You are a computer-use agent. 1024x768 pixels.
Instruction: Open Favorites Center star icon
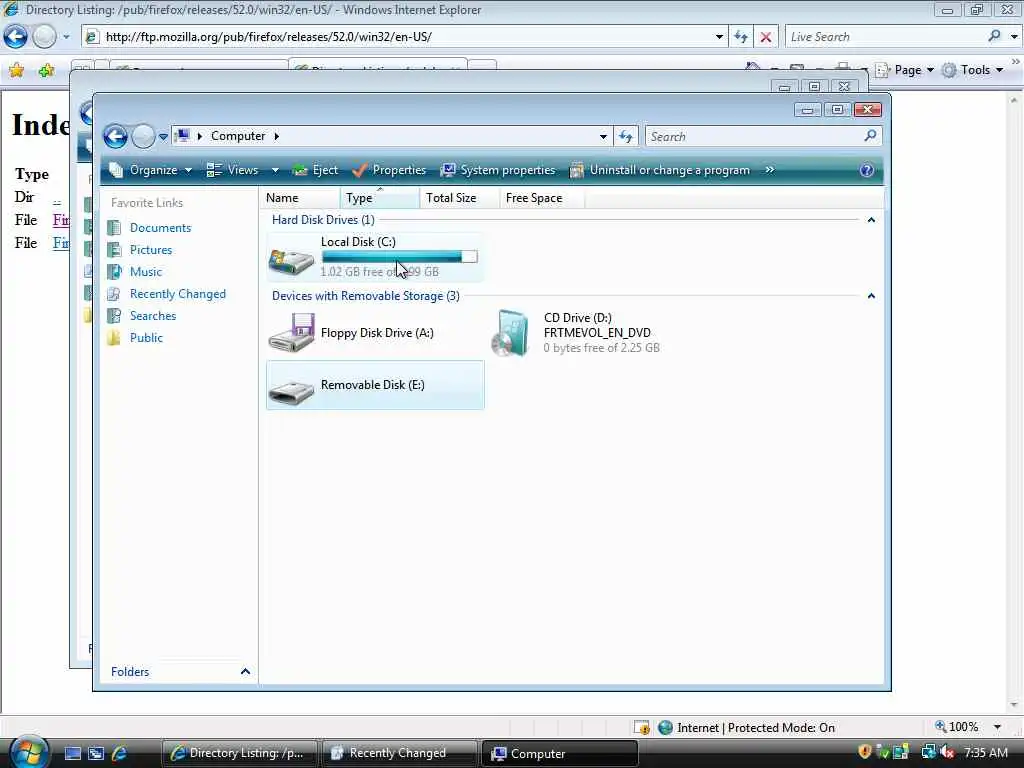pyautogui.click(x=16, y=70)
